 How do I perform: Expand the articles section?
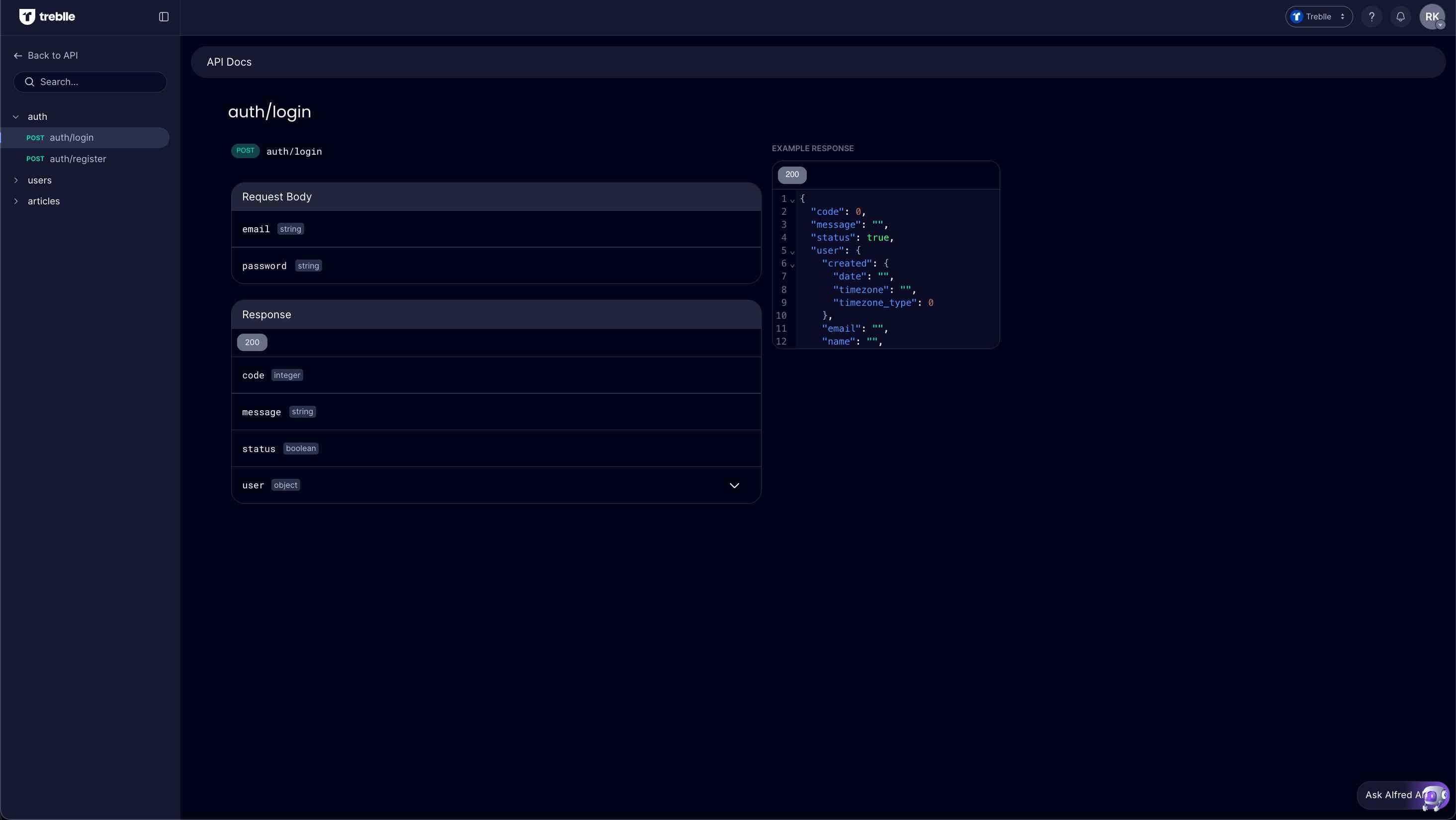pyautogui.click(x=16, y=201)
